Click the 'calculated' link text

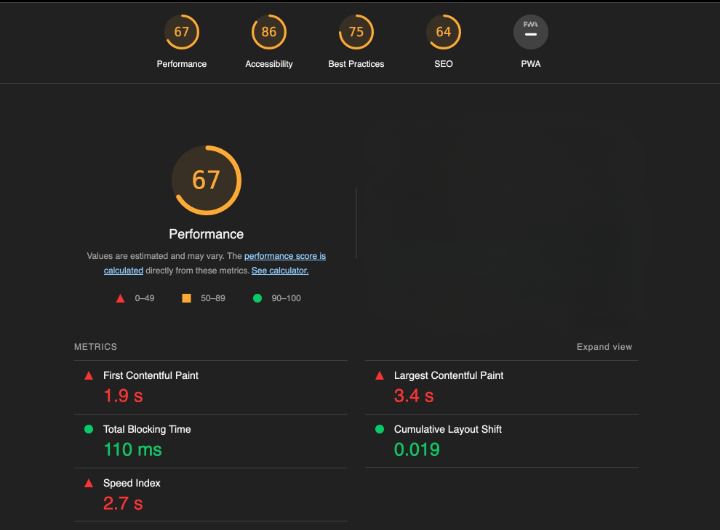pyautogui.click(x=124, y=271)
